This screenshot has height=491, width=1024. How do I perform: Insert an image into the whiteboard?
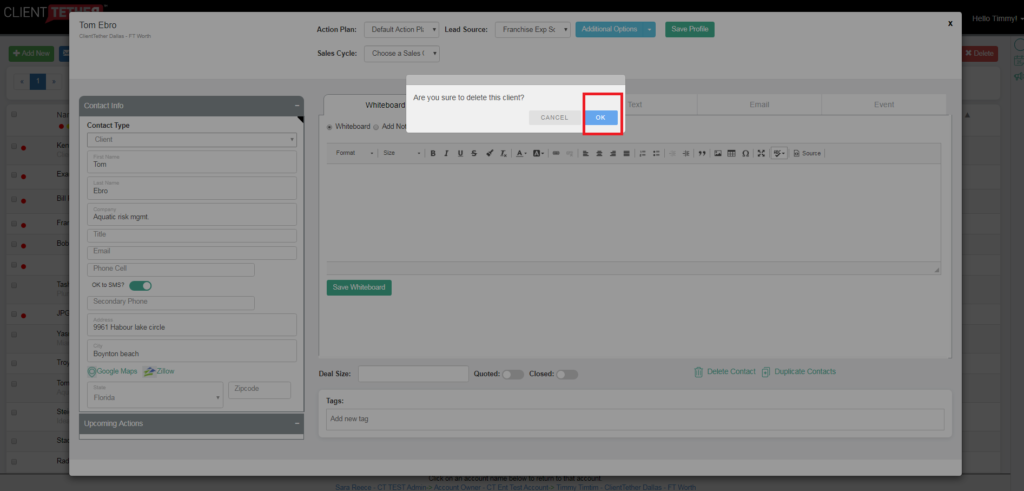718,153
